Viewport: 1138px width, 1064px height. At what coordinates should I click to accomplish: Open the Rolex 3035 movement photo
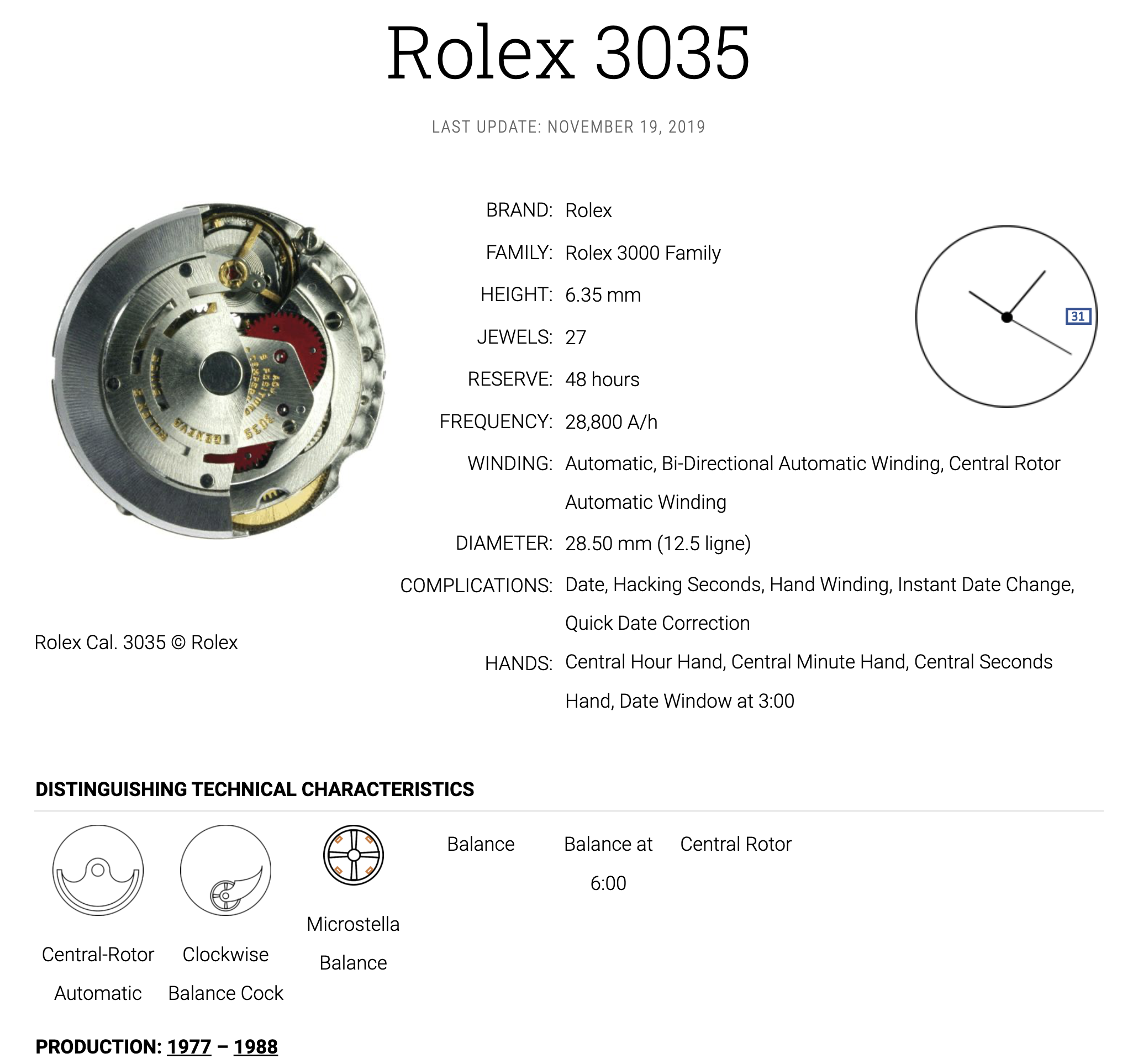pos(219,371)
